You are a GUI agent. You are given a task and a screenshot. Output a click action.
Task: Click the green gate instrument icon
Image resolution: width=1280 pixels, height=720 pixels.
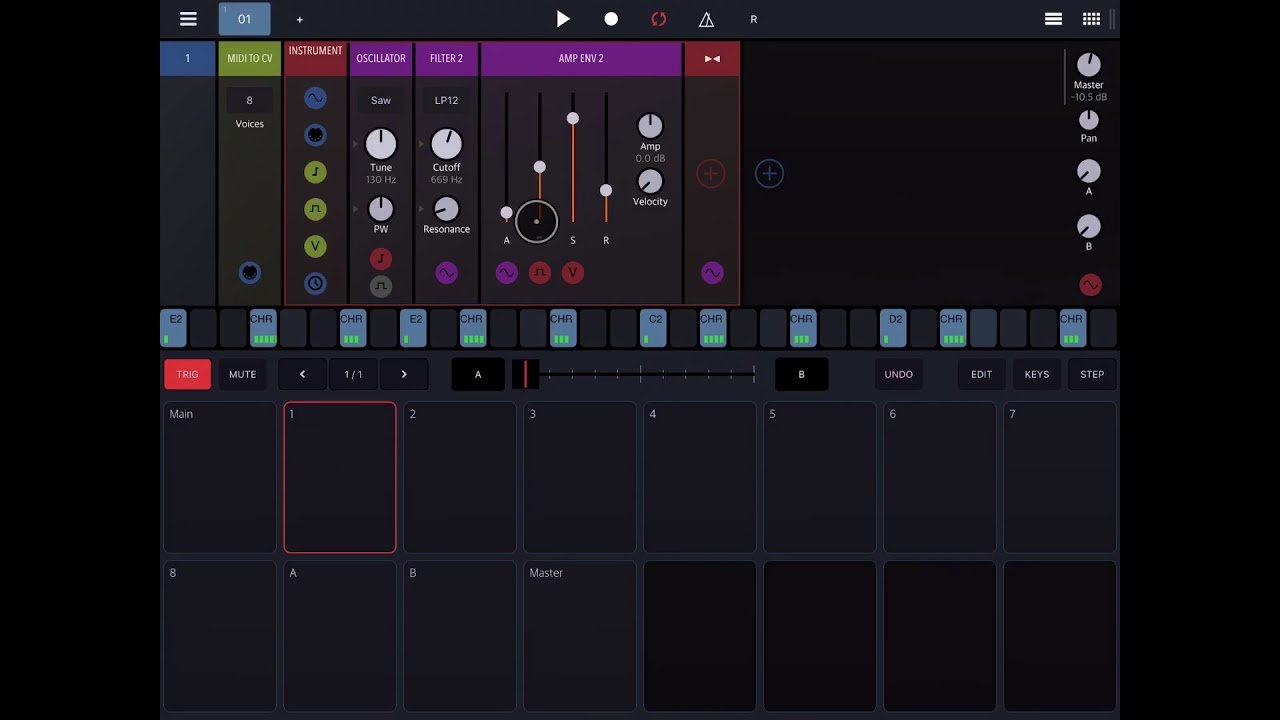pyautogui.click(x=315, y=209)
